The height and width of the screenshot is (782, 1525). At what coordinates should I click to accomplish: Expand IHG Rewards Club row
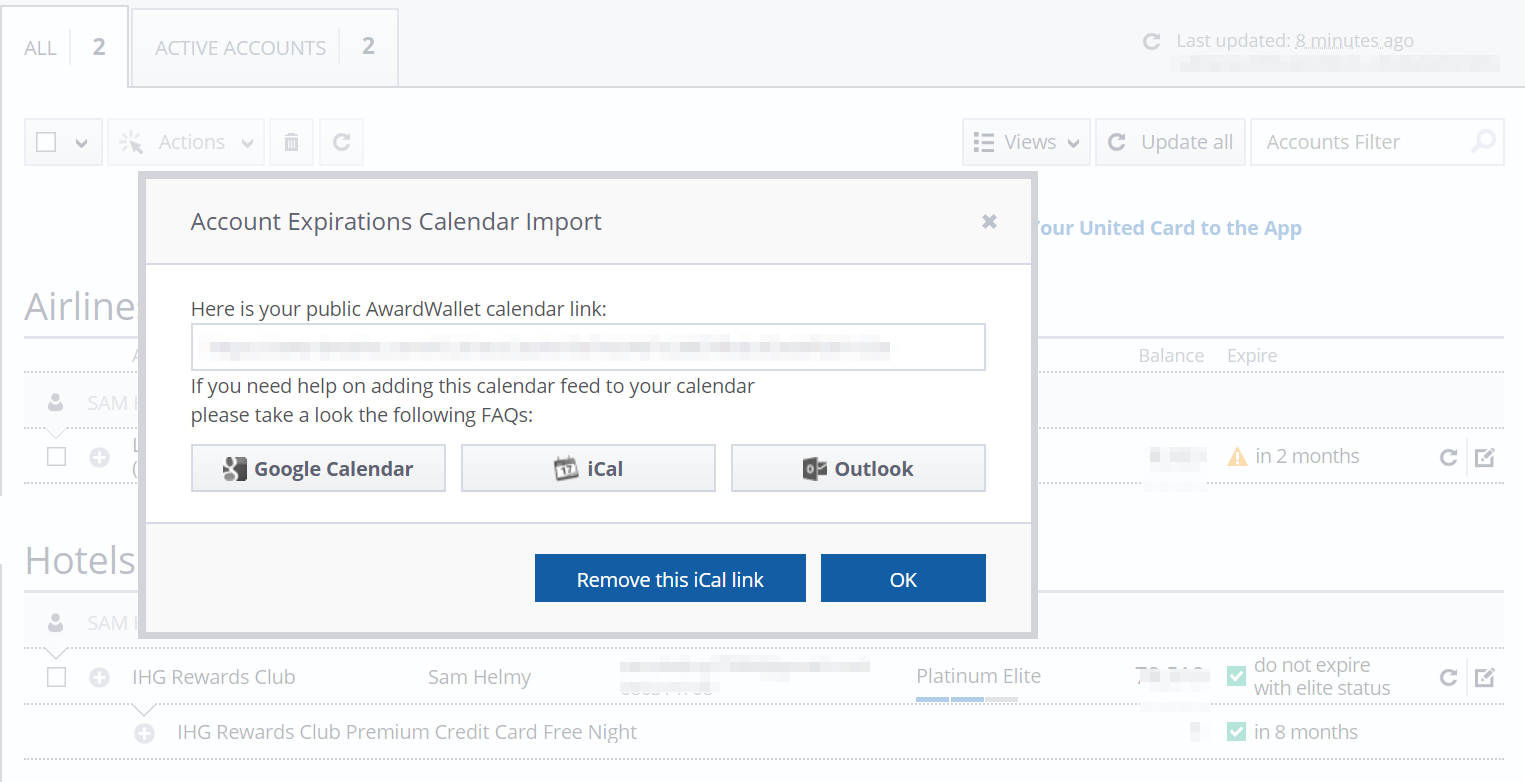[x=99, y=677]
